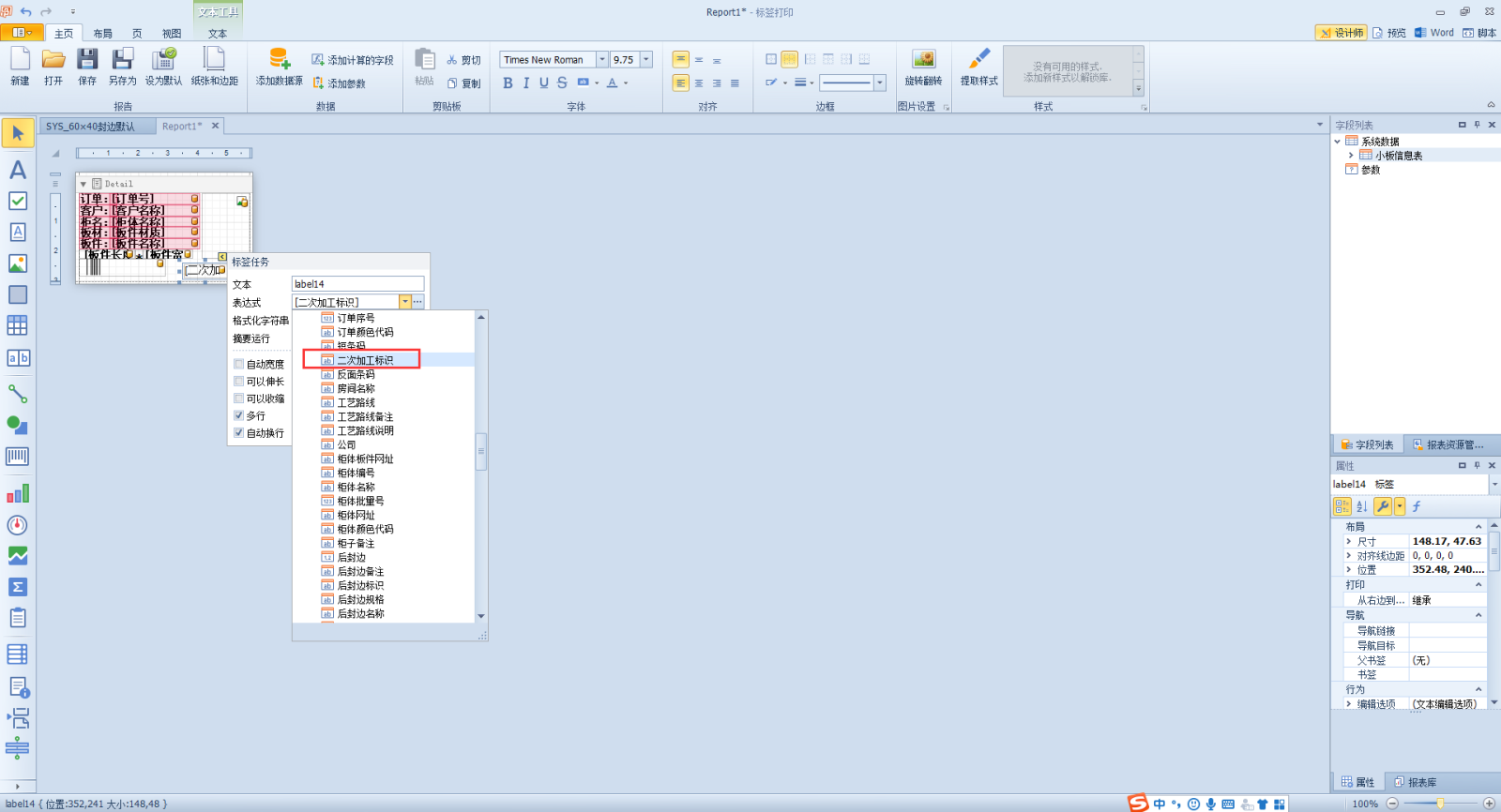Expand the 小板信息表 tree node
1501x812 pixels.
coord(1351,156)
